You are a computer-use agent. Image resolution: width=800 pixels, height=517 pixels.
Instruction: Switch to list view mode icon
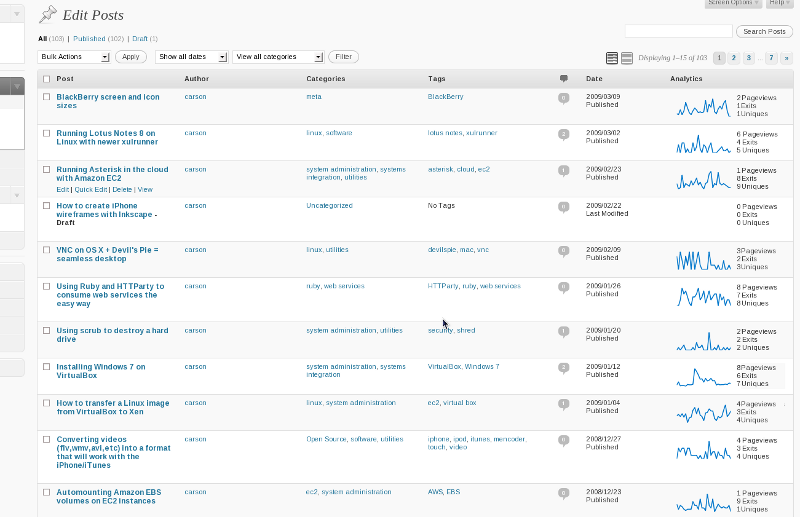(x=612, y=58)
